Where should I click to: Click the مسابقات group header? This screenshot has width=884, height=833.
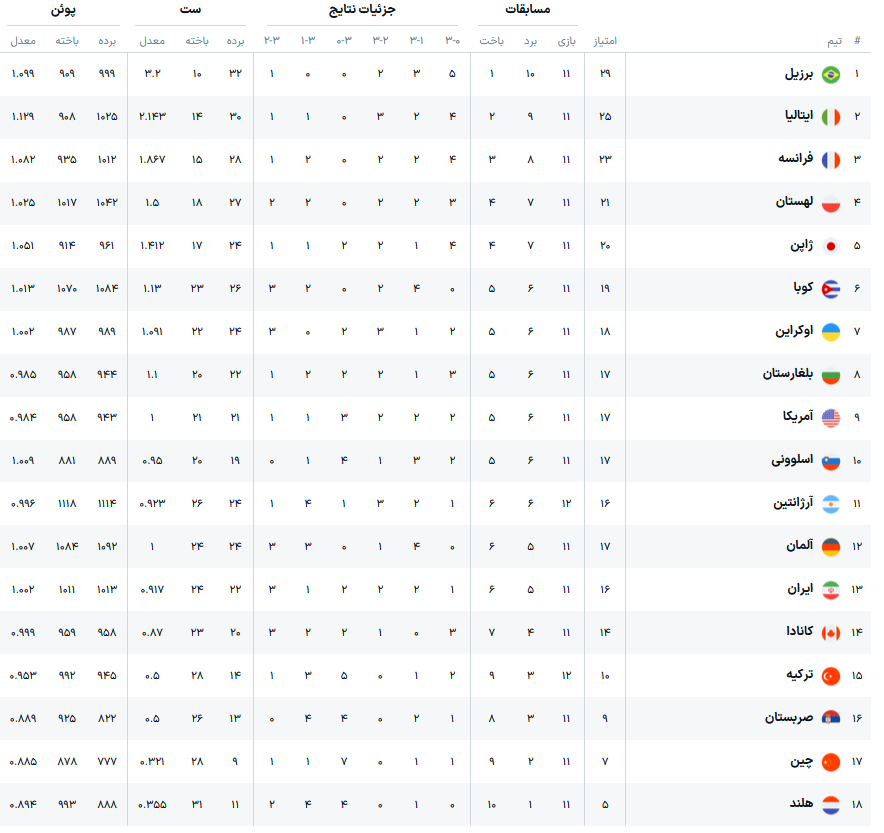tap(530, 10)
